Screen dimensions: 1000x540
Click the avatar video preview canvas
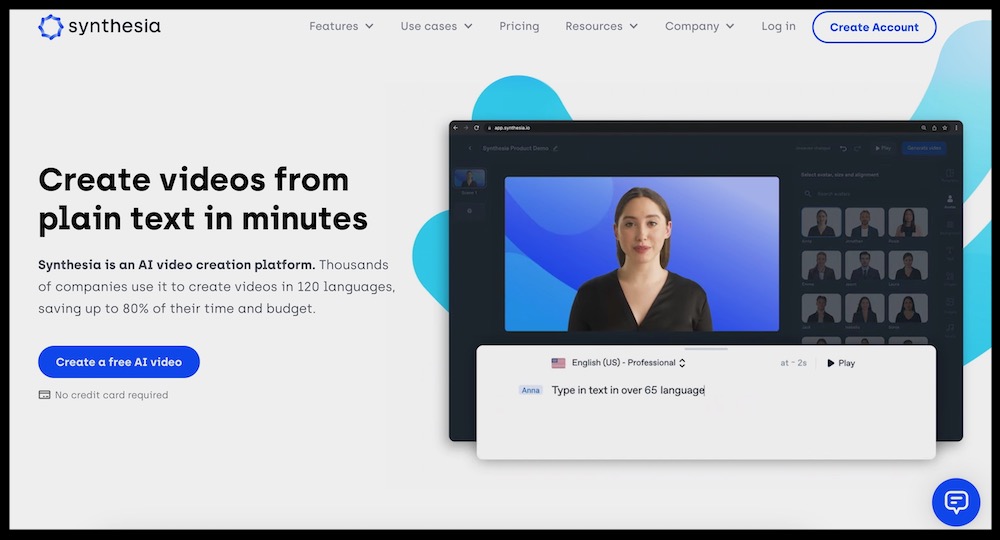click(x=642, y=254)
